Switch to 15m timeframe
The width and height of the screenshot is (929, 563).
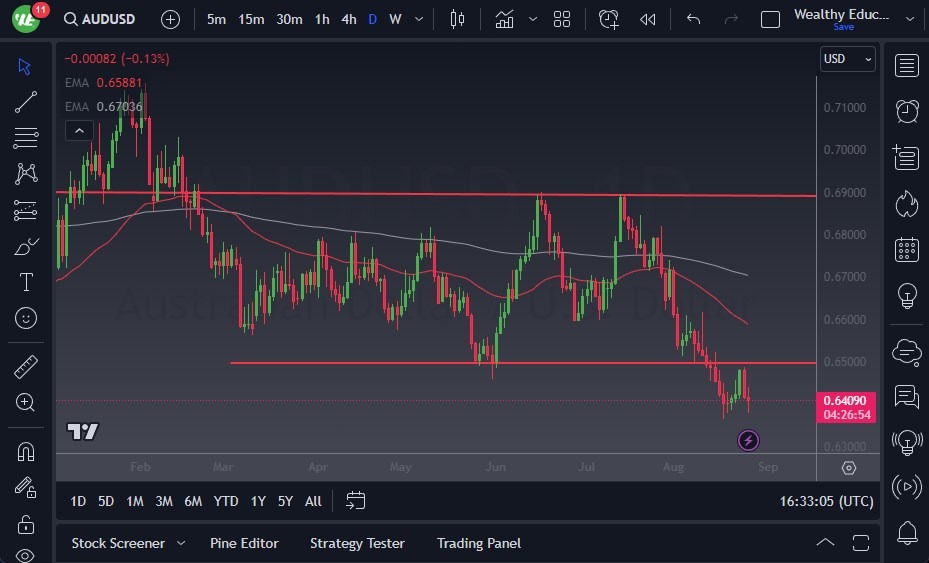pos(251,20)
